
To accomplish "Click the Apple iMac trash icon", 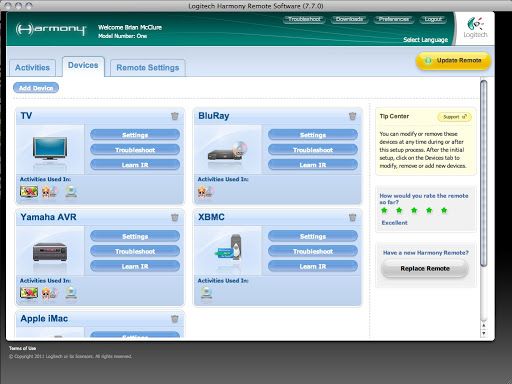I will (x=175, y=319).
